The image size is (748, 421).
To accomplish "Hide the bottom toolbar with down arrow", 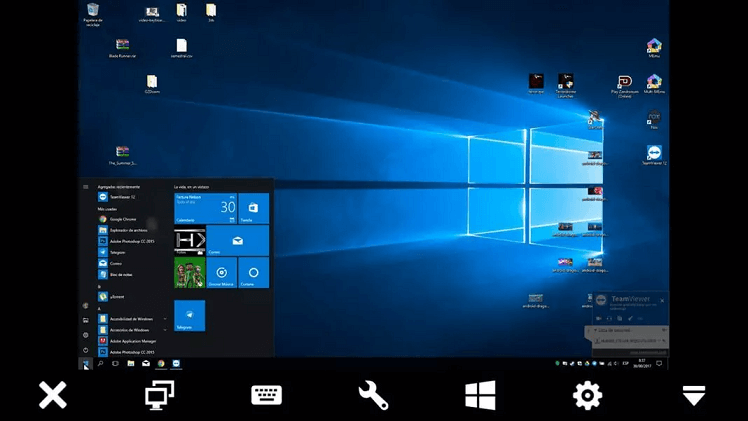I will pos(694,395).
